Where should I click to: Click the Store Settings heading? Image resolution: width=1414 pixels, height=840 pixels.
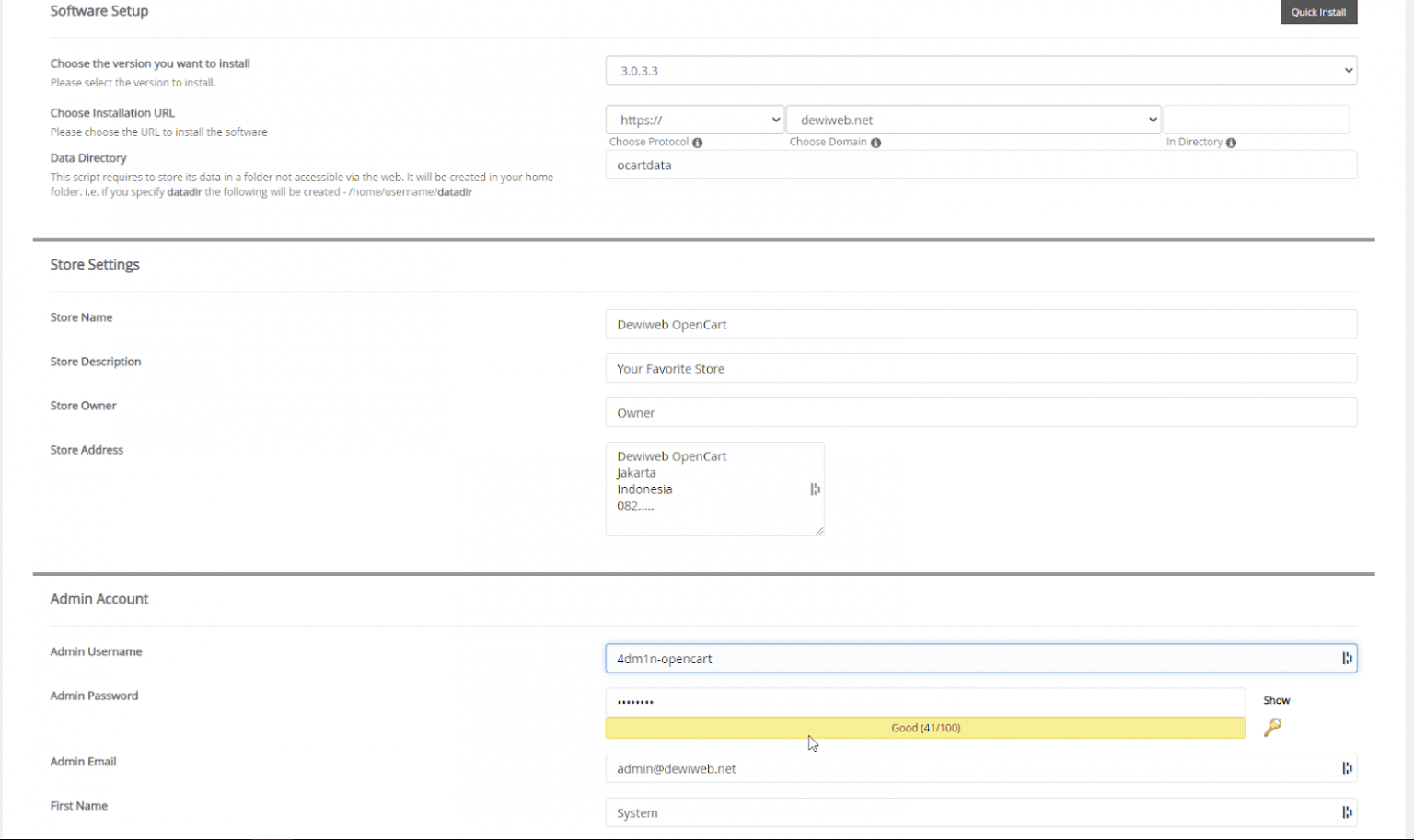95,265
